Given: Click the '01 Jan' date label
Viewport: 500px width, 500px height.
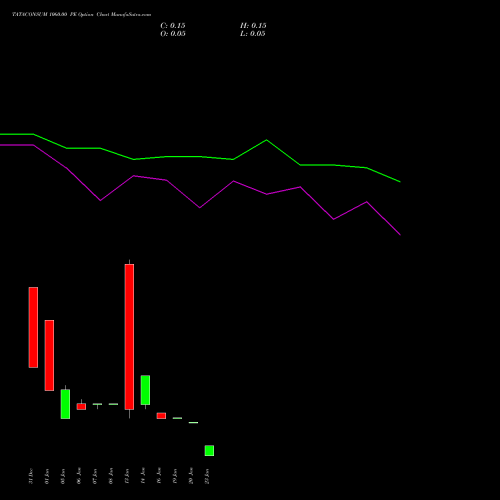Looking at the screenshot, I should [47, 476].
